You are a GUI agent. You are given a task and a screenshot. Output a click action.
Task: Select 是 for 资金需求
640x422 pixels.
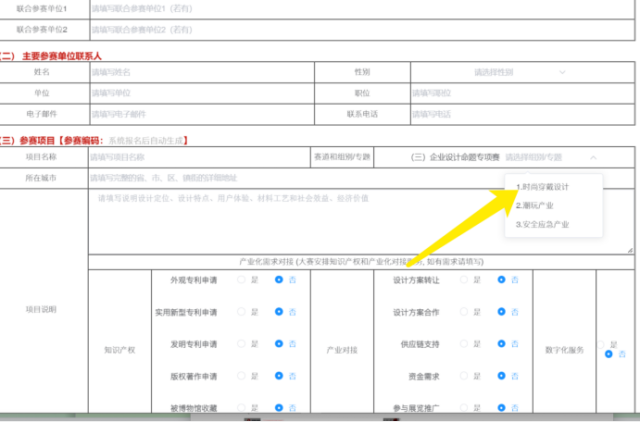(464, 376)
